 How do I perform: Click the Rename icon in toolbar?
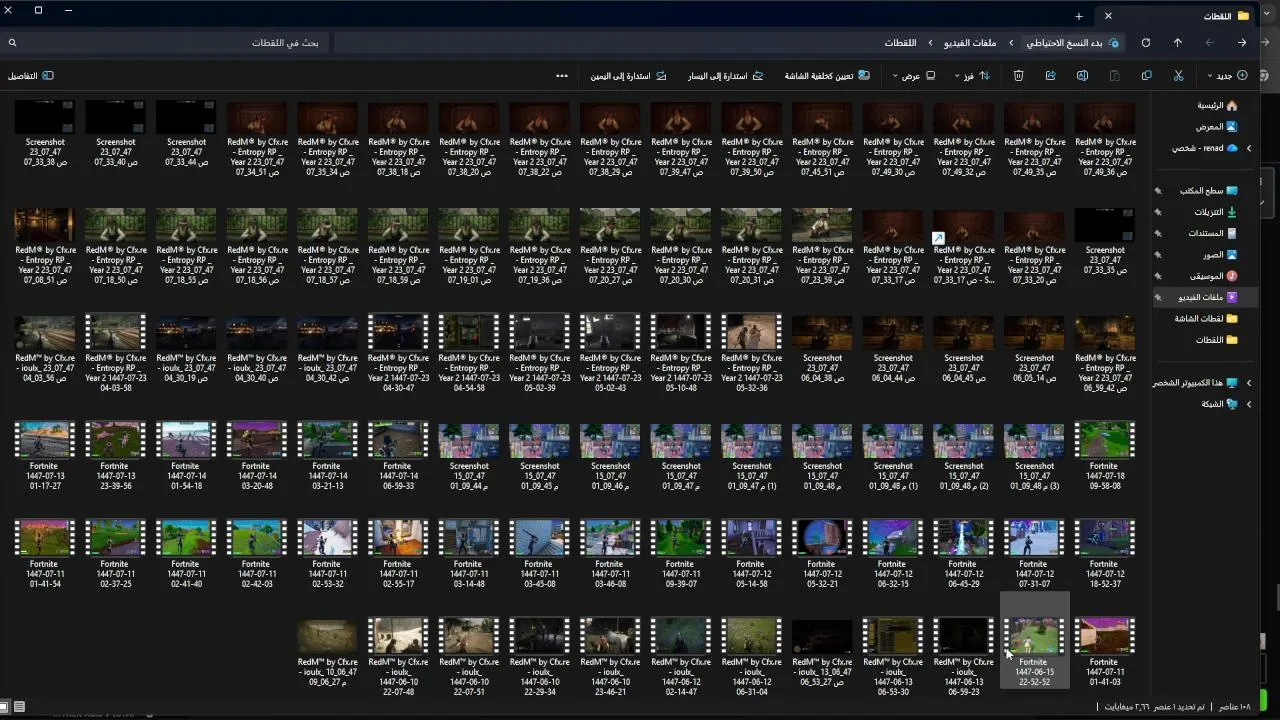(x=1082, y=76)
